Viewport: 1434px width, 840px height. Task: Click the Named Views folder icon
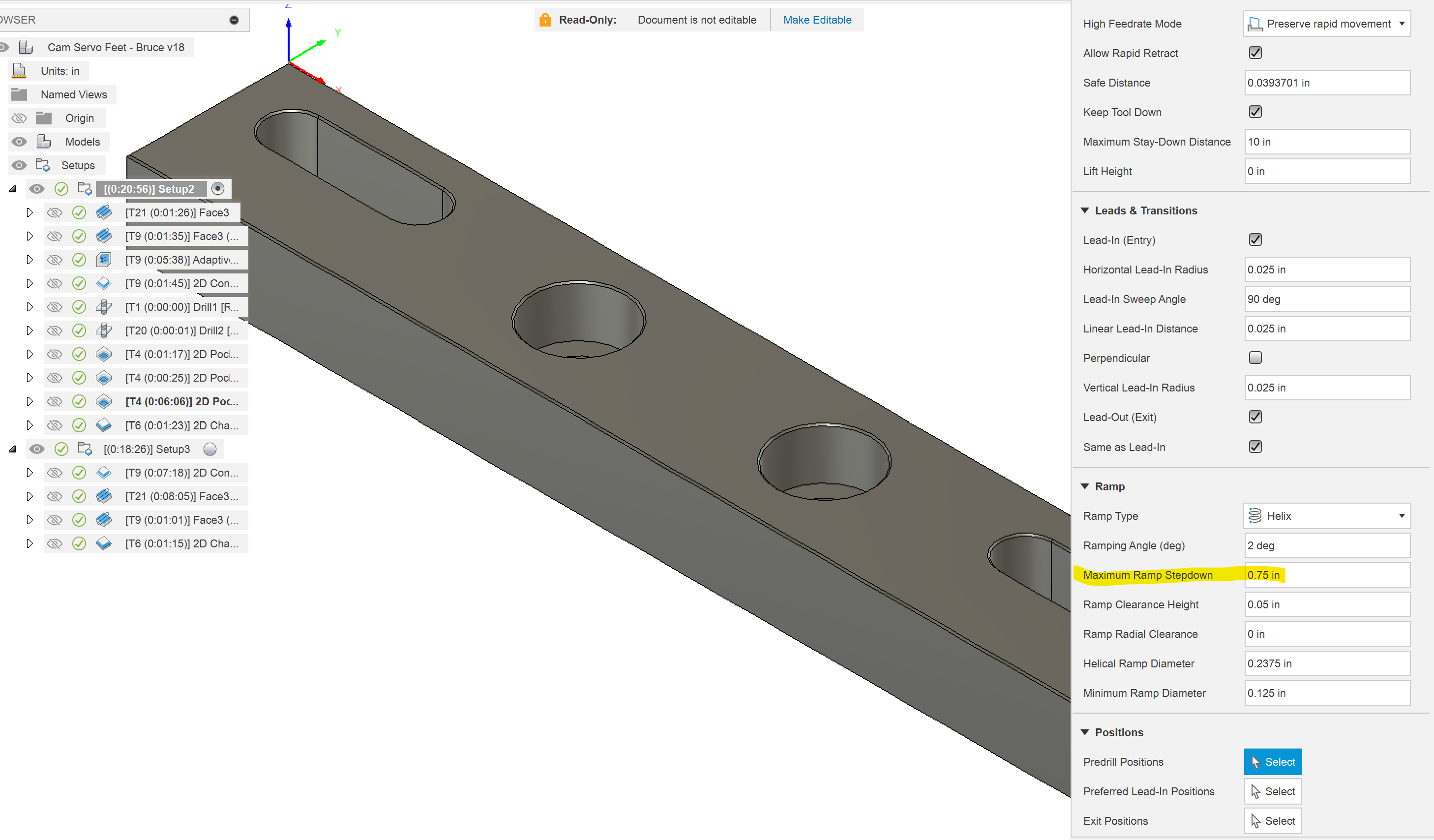[19, 94]
